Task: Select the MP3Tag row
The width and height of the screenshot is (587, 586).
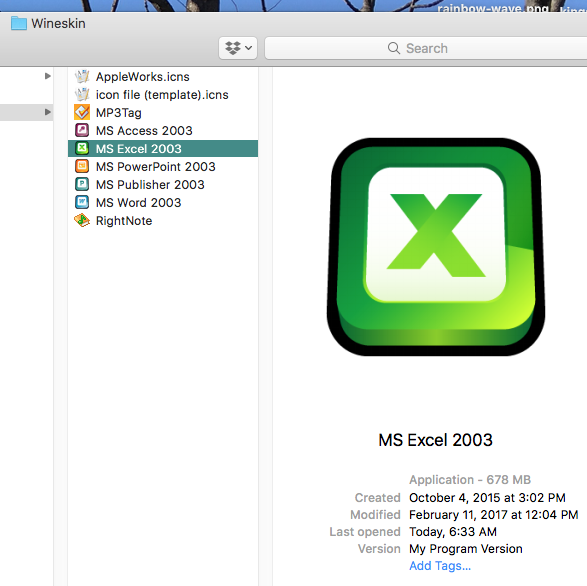Action: point(163,112)
